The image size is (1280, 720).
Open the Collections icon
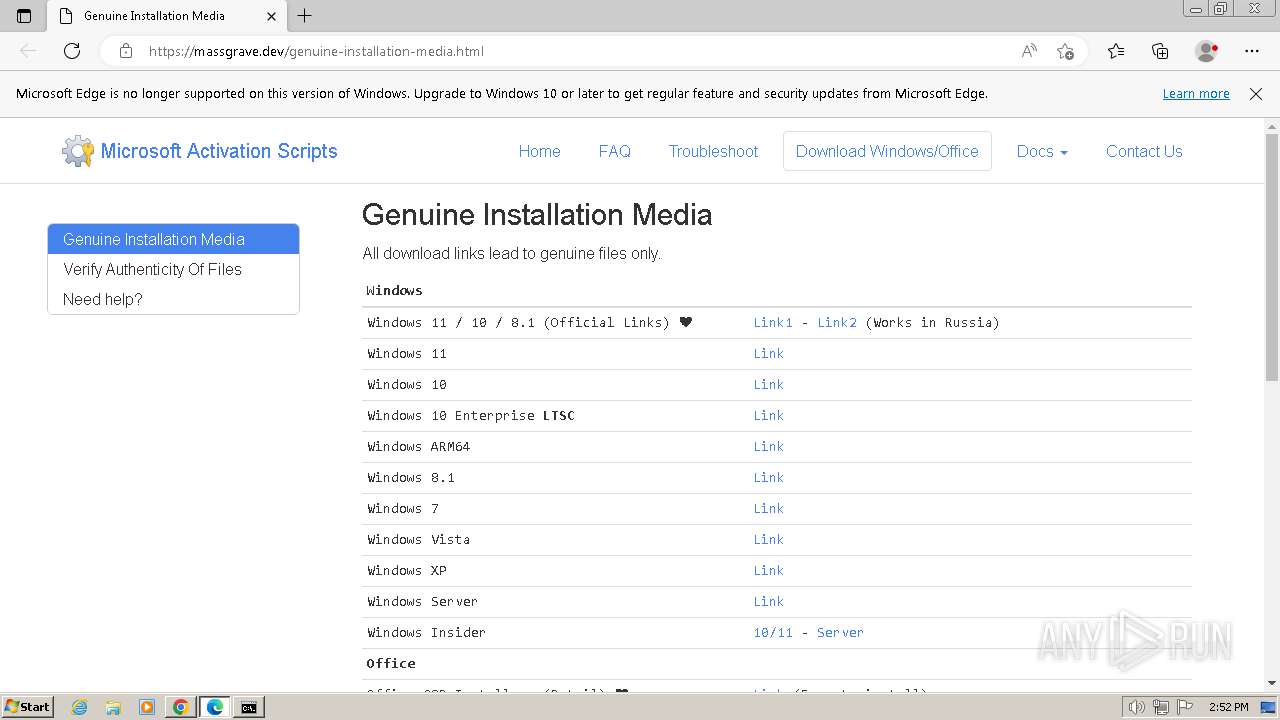click(x=1160, y=51)
